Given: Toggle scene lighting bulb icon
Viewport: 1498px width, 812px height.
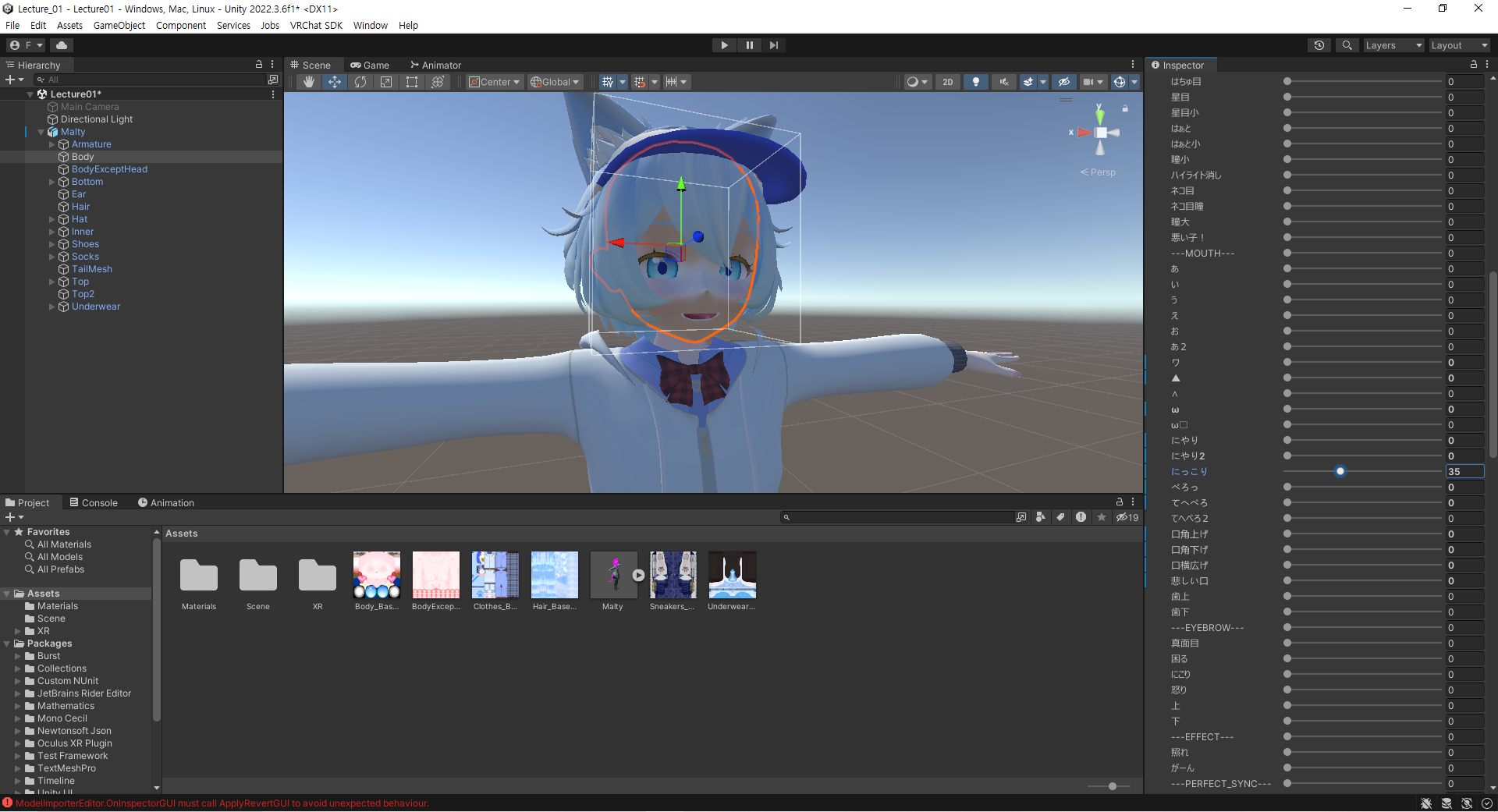Looking at the screenshot, I should click(x=976, y=82).
